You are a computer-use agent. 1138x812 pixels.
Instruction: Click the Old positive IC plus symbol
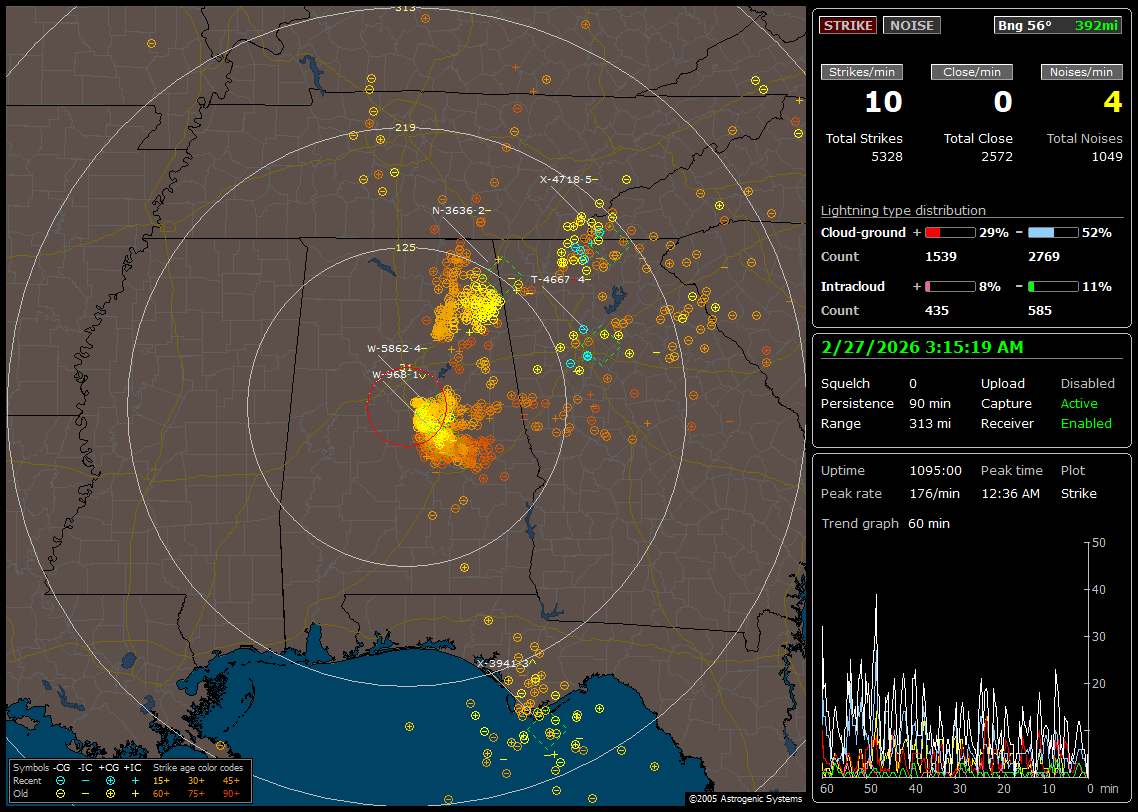(135, 793)
